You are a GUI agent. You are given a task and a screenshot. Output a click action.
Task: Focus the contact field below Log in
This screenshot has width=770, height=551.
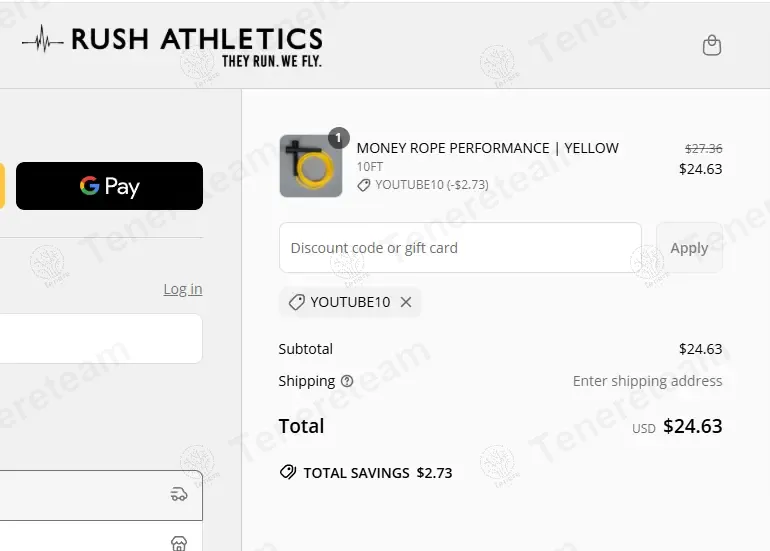(100, 339)
